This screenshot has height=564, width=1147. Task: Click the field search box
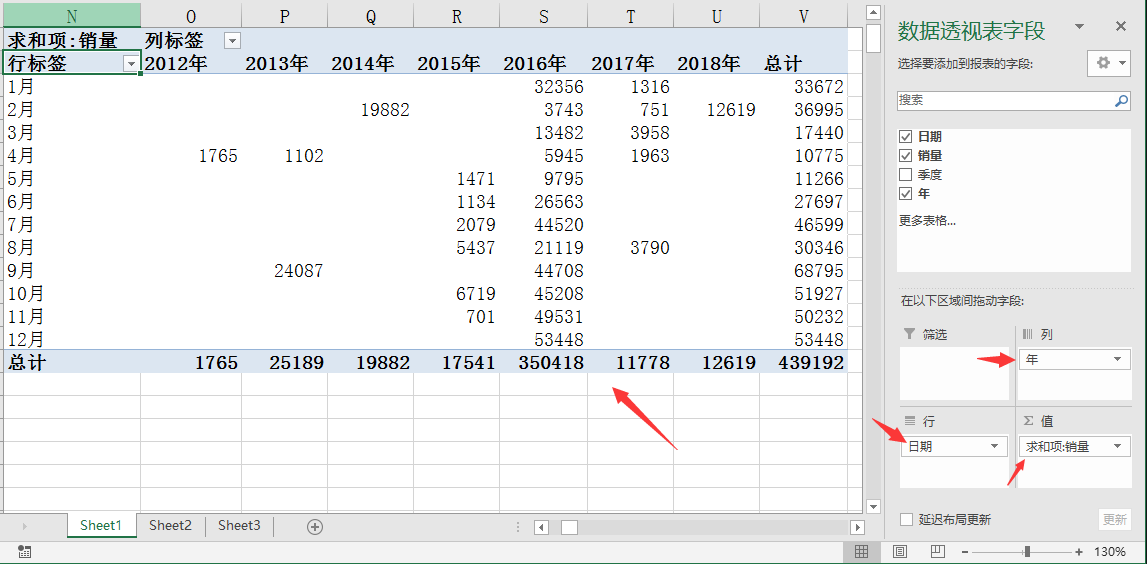1004,100
